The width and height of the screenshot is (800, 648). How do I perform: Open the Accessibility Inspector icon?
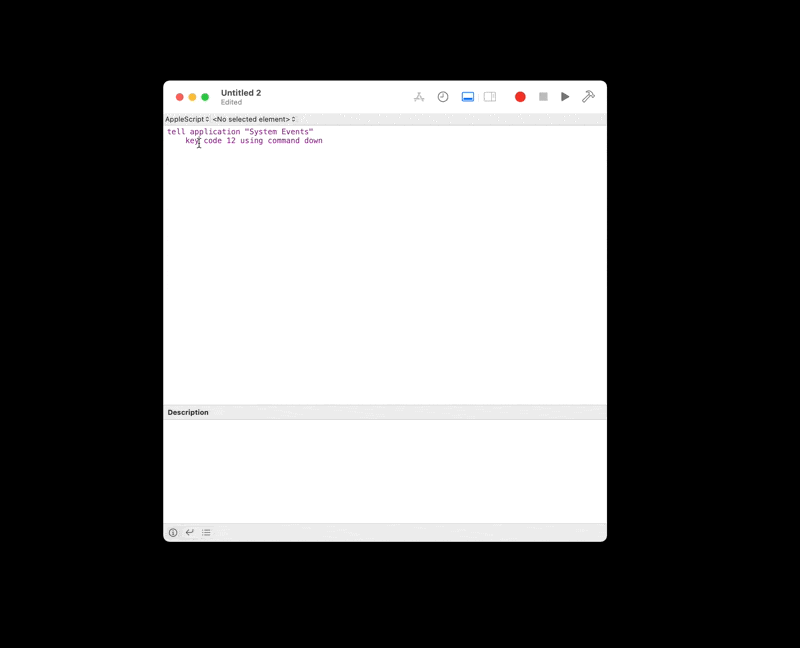pos(419,96)
